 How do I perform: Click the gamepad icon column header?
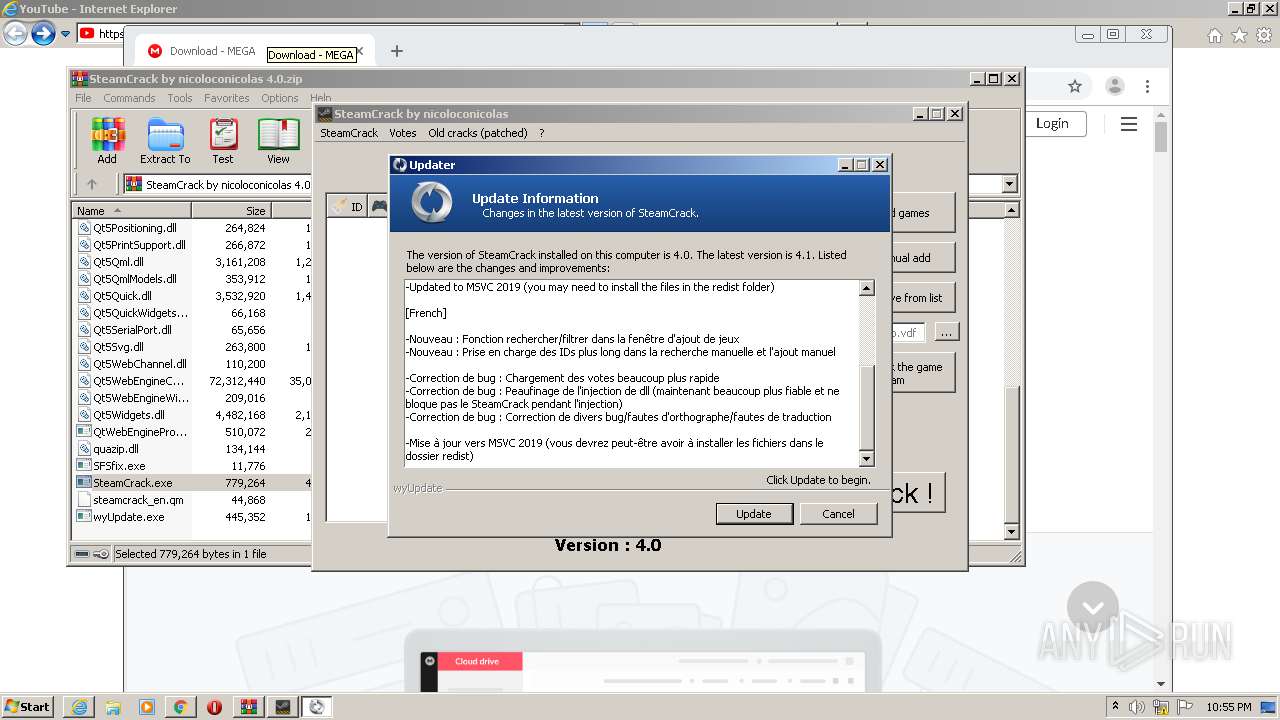(379, 207)
